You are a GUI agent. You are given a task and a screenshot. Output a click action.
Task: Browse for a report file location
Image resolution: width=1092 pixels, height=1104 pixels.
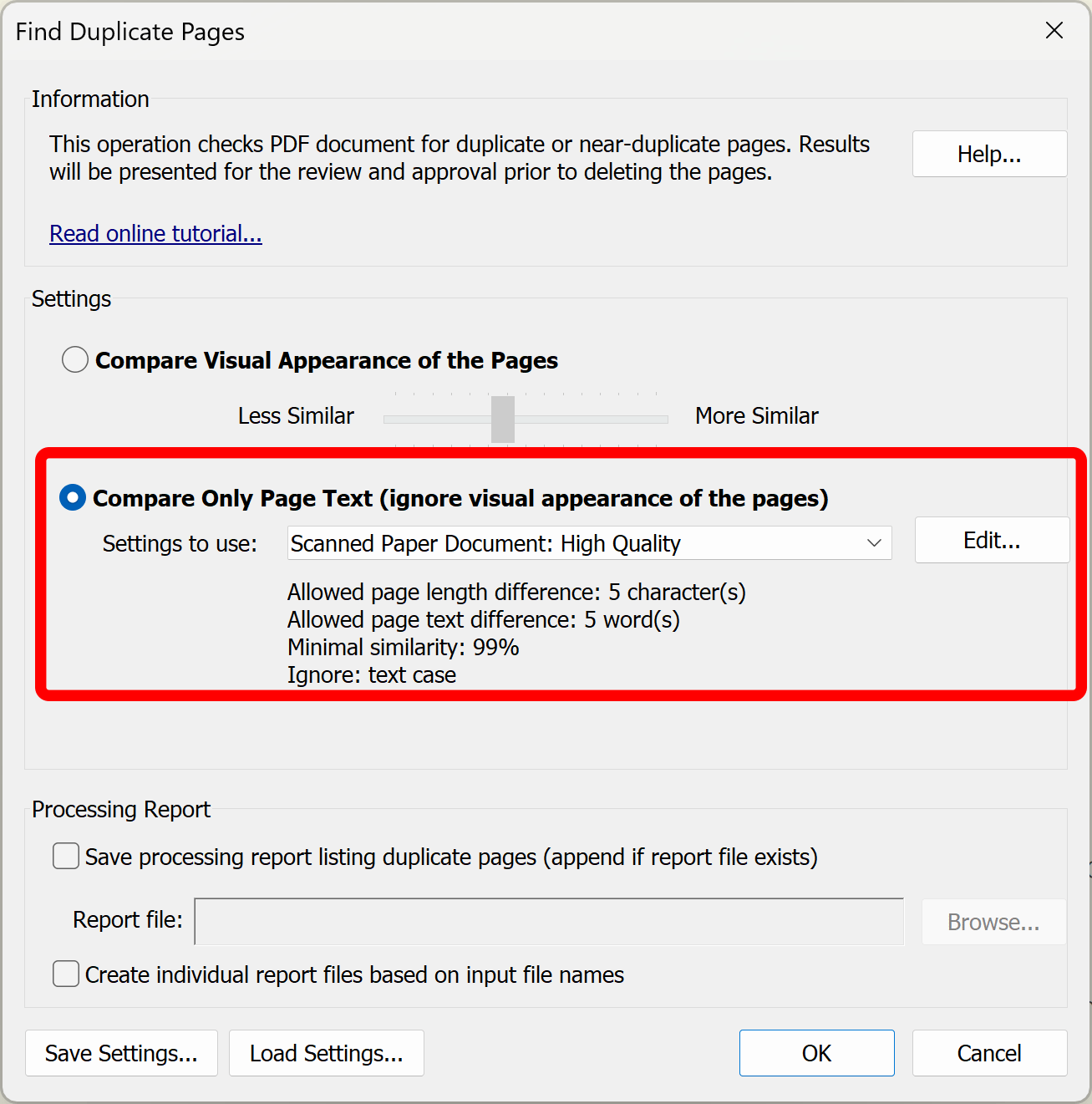[x=993, y=922]
